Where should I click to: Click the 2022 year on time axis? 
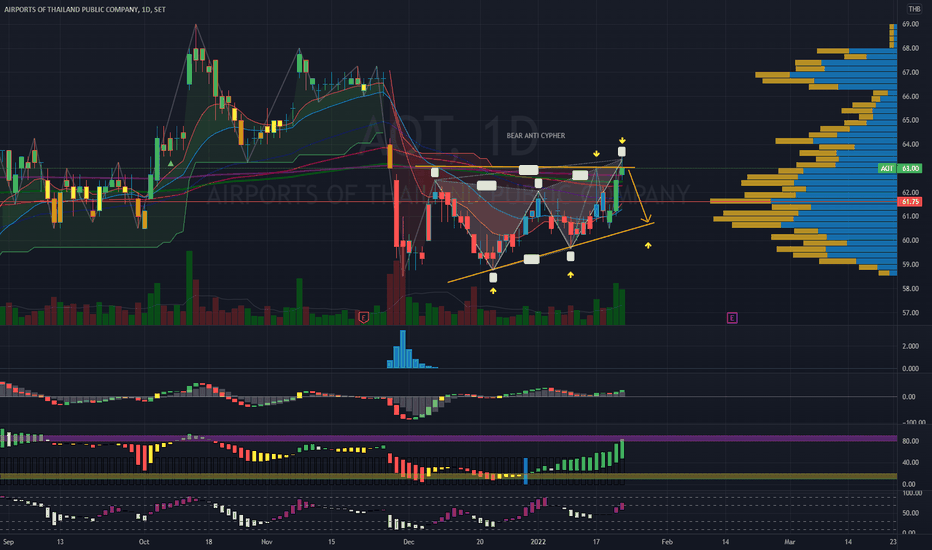(538, 542)
